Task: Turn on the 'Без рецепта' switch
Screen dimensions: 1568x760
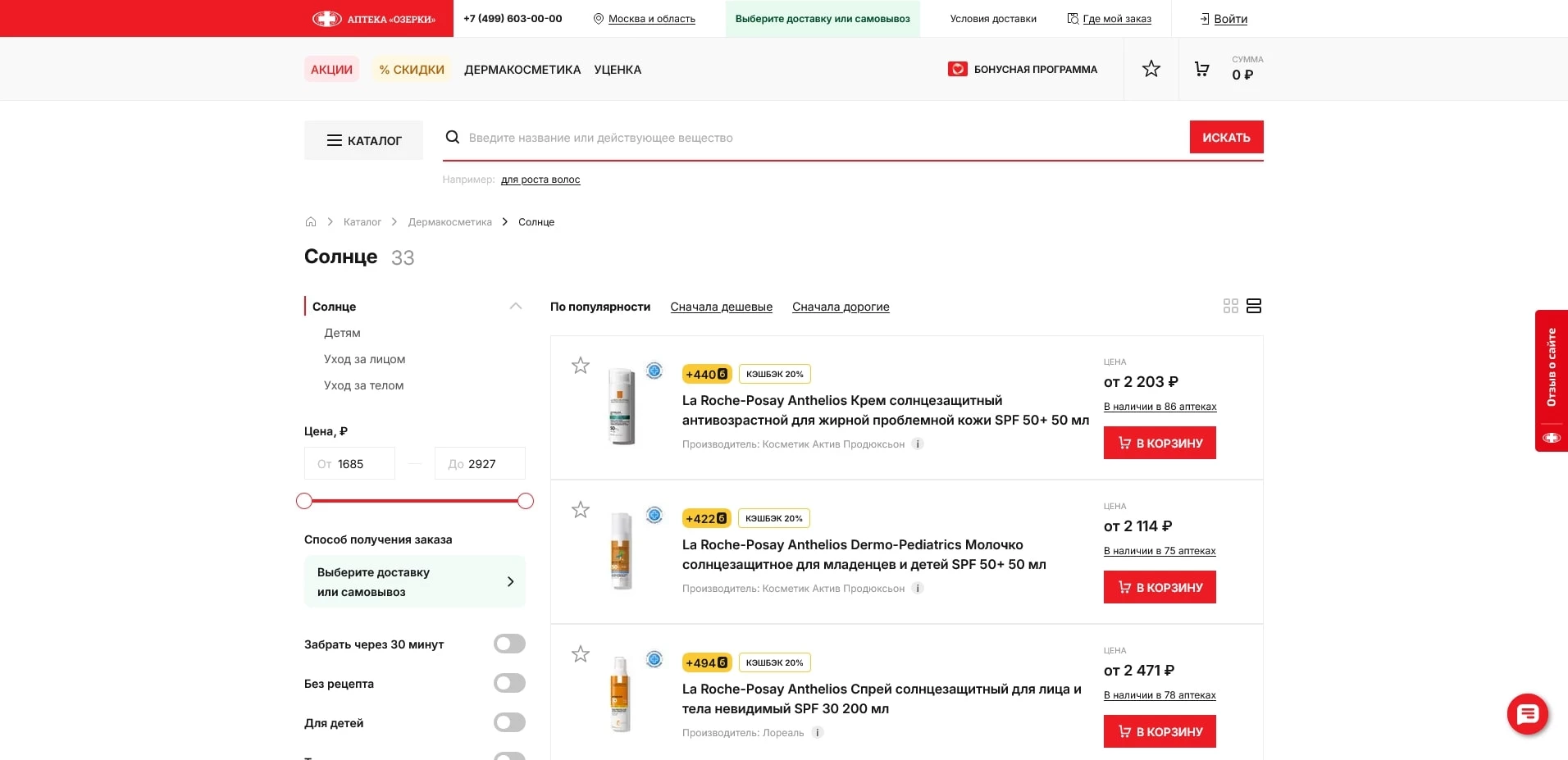Action: pyautogui.click(x=509, y=683)
